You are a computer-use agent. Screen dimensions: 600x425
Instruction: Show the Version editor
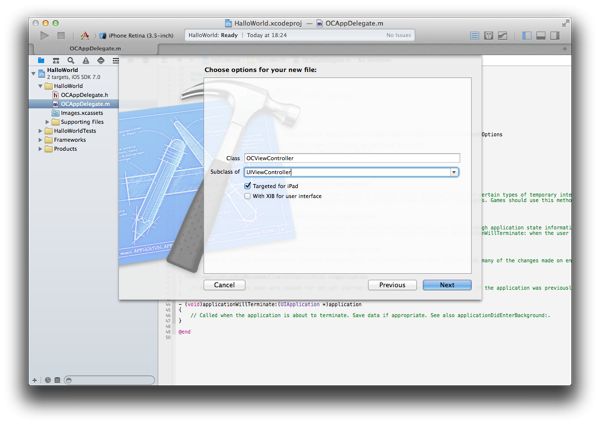click(x=502, y=36)
